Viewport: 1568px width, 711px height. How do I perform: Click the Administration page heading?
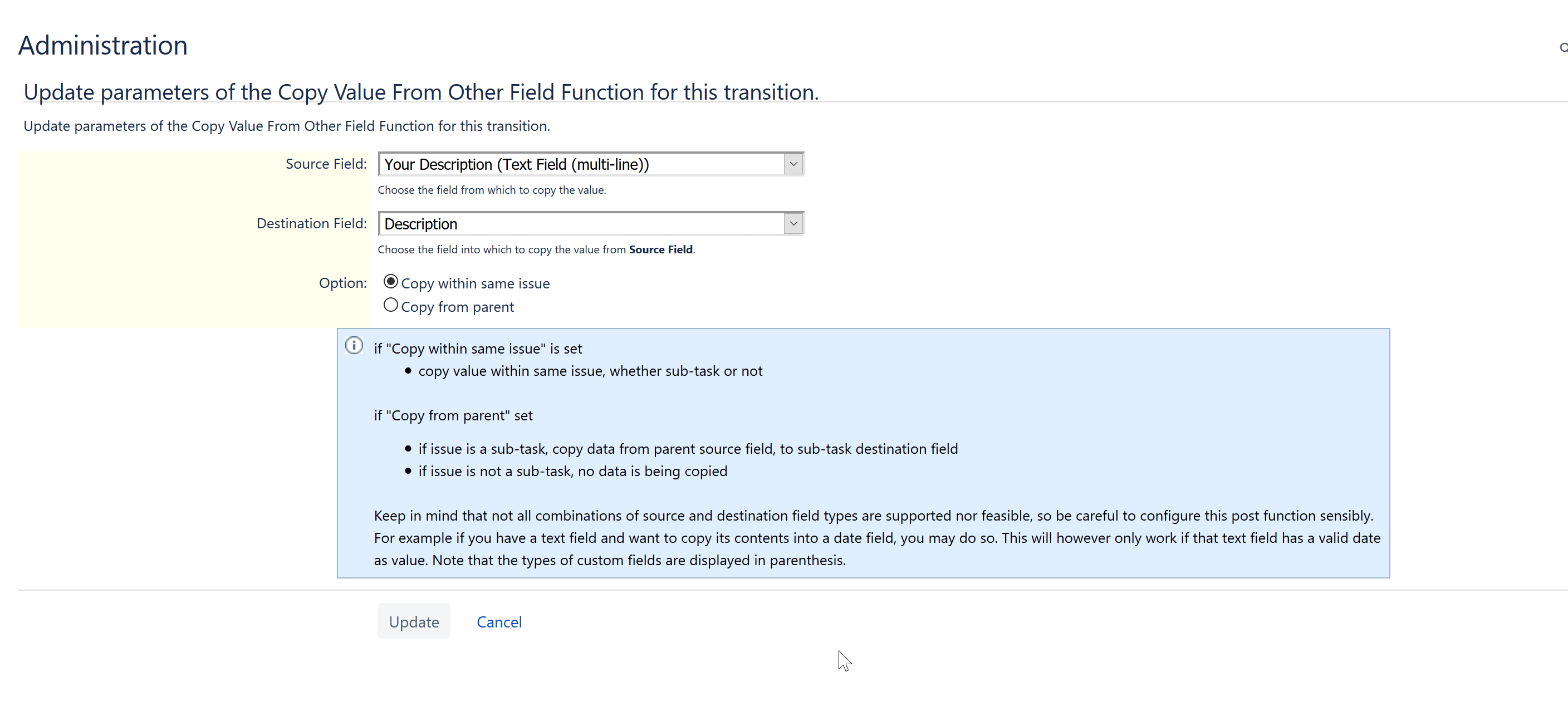point(103,46)
